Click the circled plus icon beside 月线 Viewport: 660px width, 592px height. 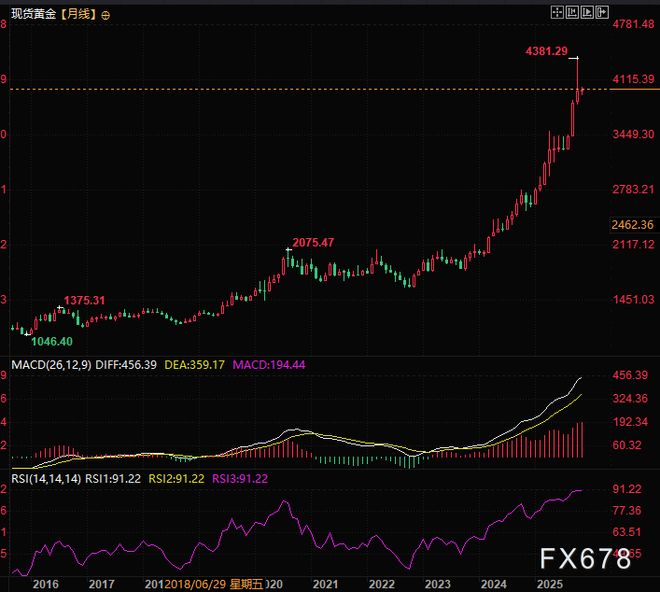pos(107,14)
